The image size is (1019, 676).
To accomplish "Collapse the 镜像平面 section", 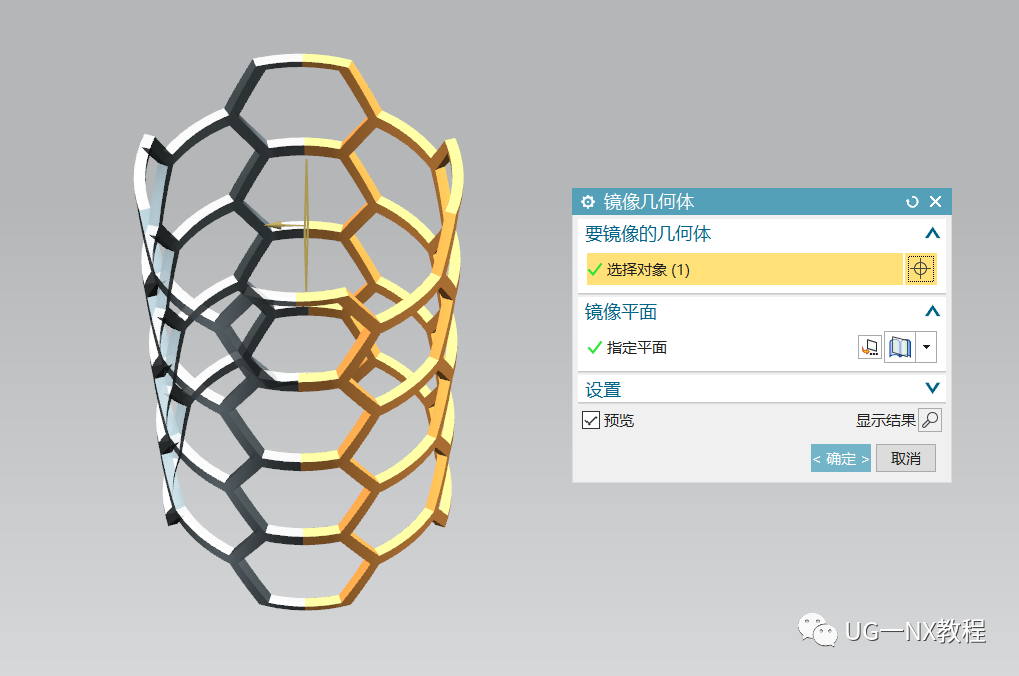I will point(932,311).
